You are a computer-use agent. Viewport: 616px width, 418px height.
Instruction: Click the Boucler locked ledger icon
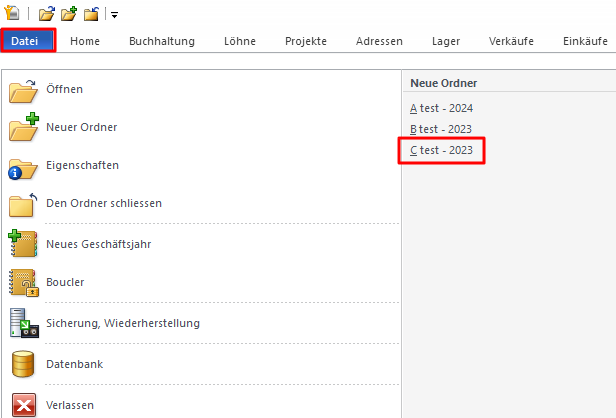click(x=23, y=283)
